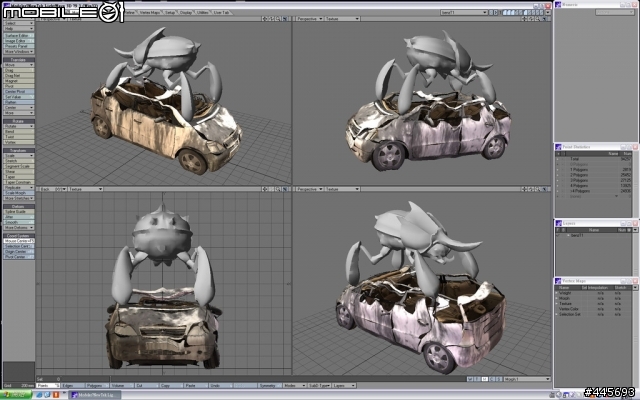Click the Center Pivot button
Viewport: 640px width, 400px height.
point(19,91)
